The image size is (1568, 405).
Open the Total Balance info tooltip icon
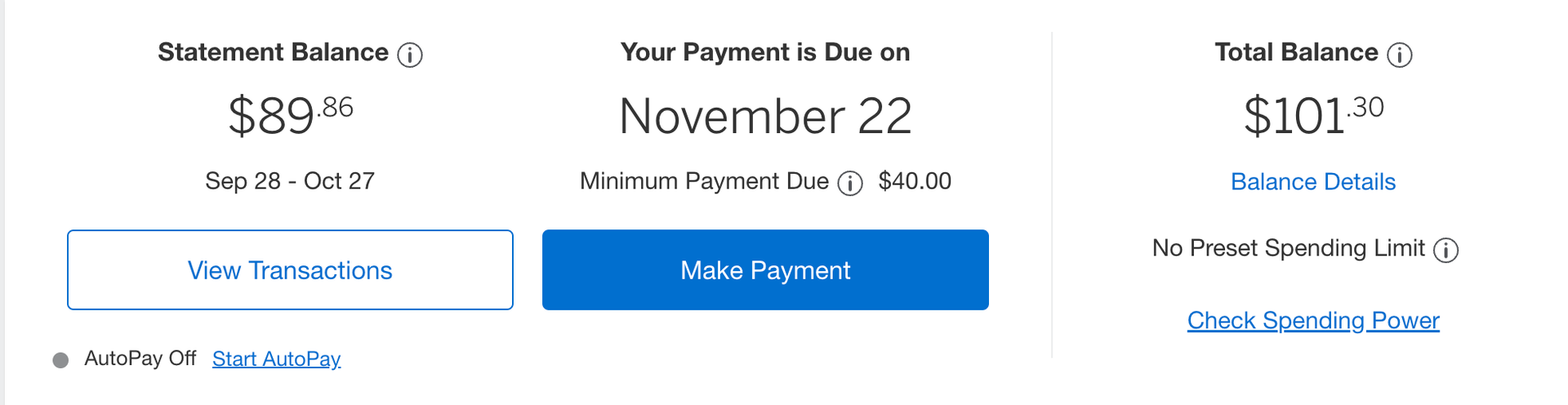[1400, 55]
